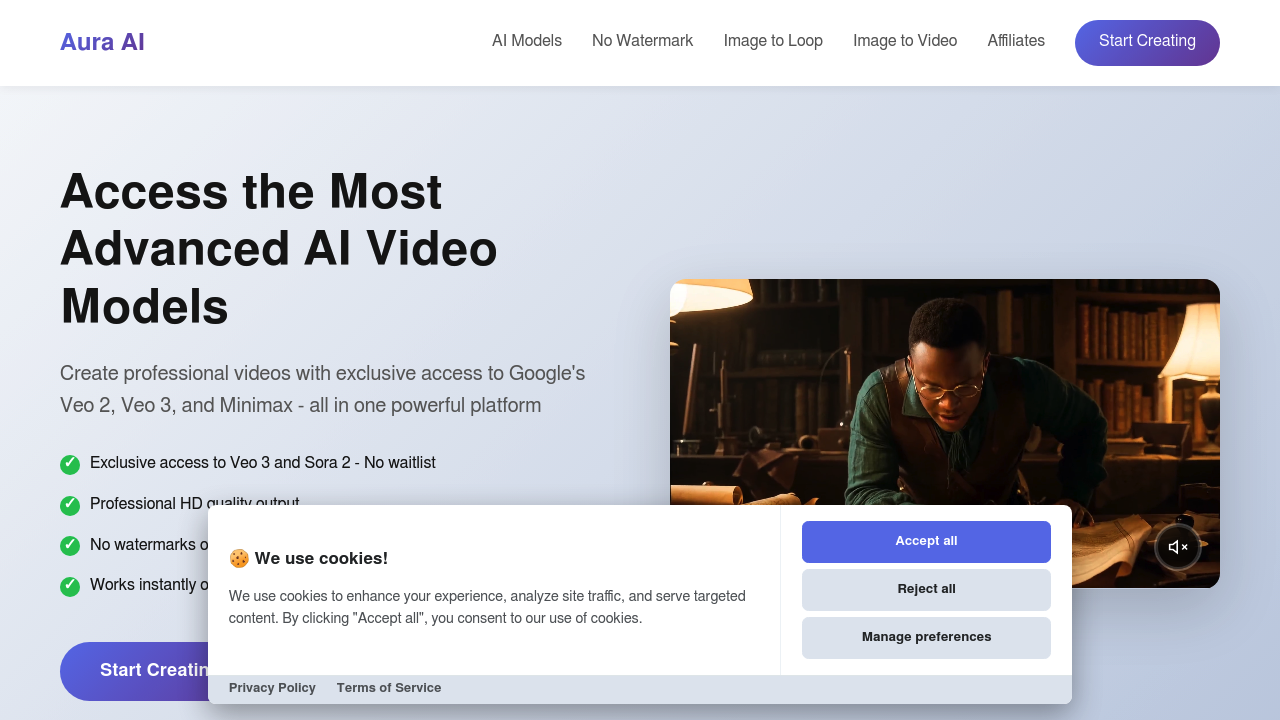Select No Watermark in the navigation
Viewport: 1280px width, 720px height.
coord(642,41)
